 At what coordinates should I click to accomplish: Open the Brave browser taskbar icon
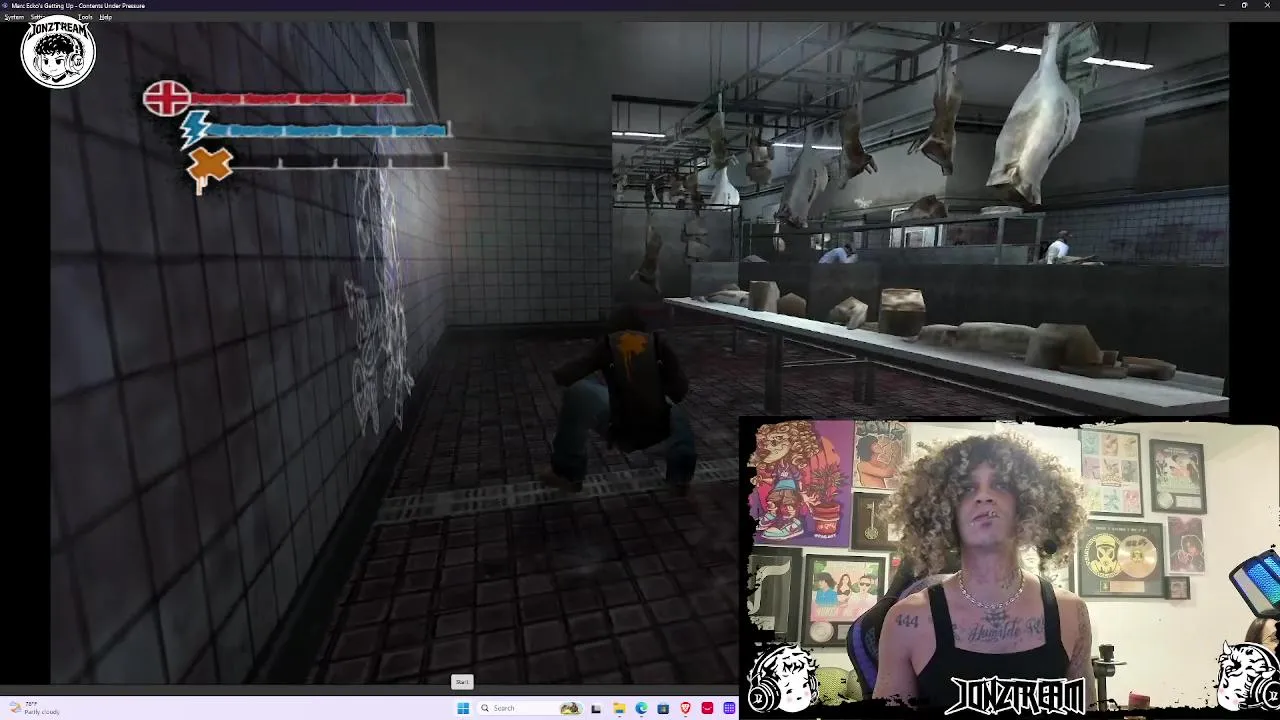point(685,708)
